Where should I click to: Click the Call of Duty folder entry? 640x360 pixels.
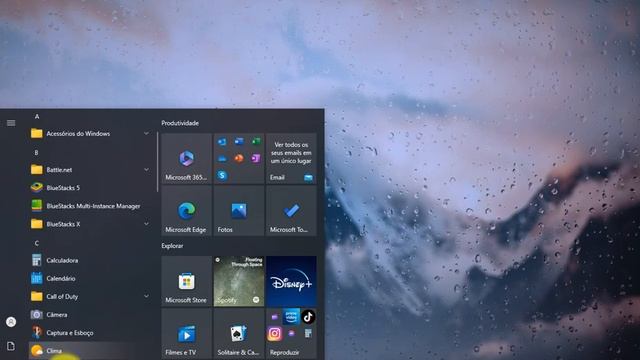[x=90, y=296]
